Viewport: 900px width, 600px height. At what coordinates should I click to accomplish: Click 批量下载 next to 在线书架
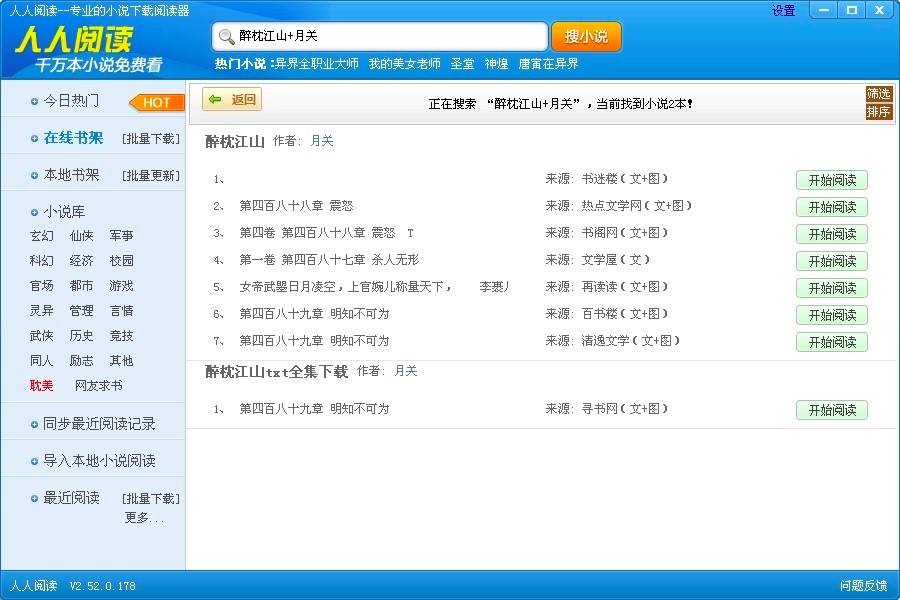151,139
